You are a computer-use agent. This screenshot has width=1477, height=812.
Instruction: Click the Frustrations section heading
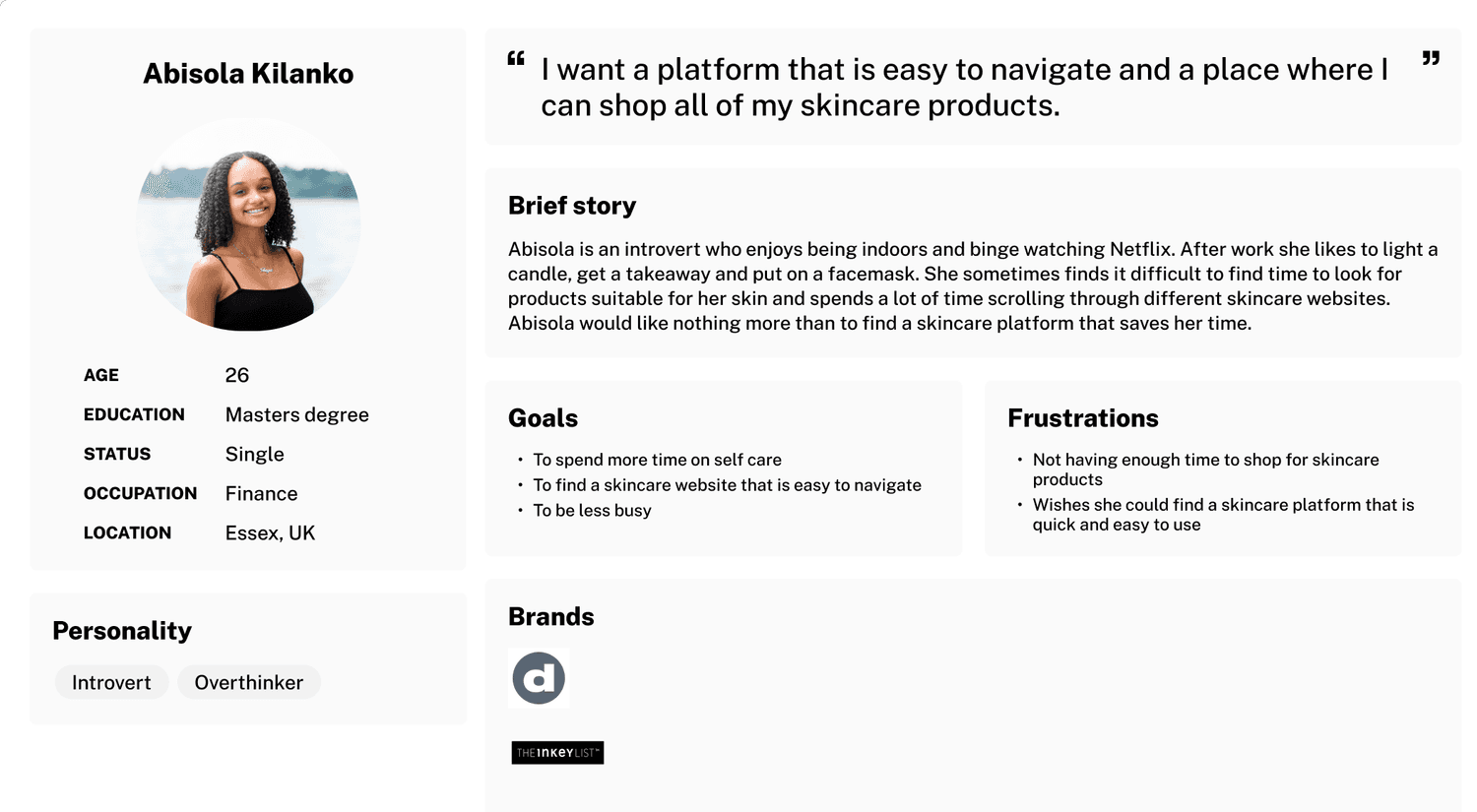pyautogui.click(x=1083, y=418)
